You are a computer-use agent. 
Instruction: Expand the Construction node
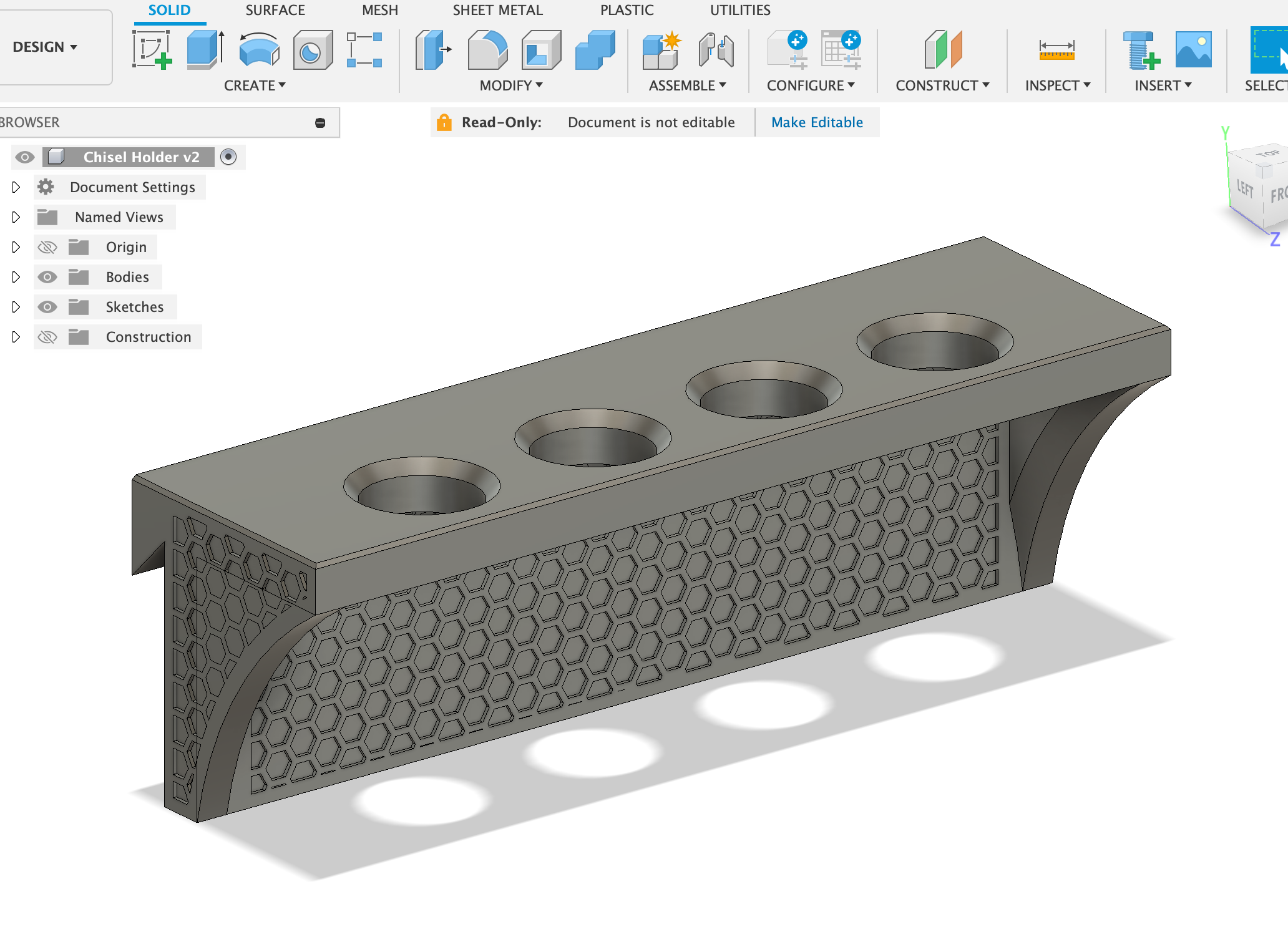[16, 337]
